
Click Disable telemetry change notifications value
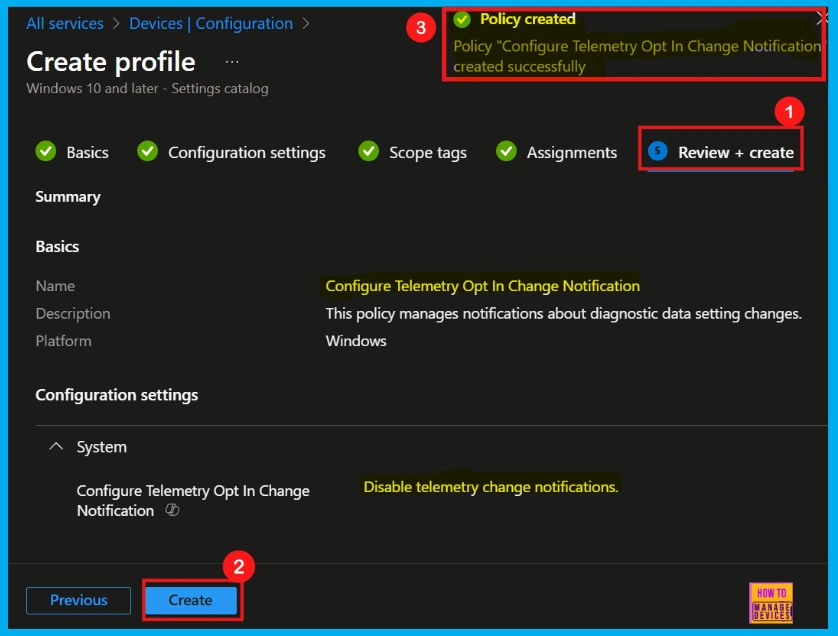[491, 487]
